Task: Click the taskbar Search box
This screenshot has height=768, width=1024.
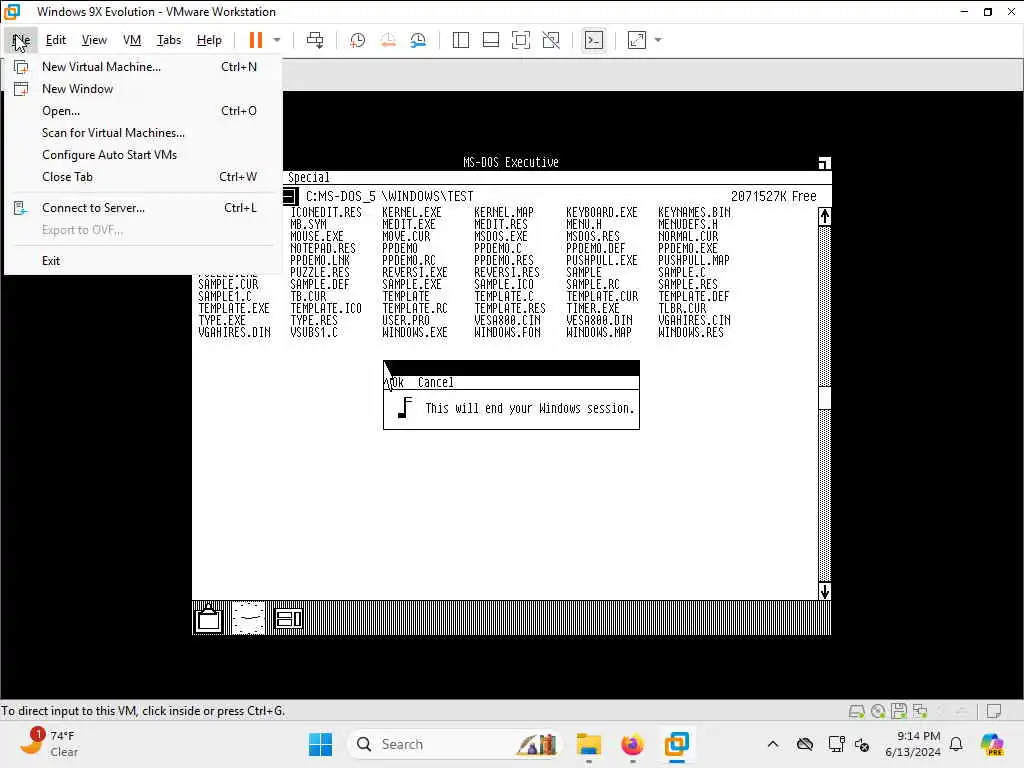Action: point(455,744)
